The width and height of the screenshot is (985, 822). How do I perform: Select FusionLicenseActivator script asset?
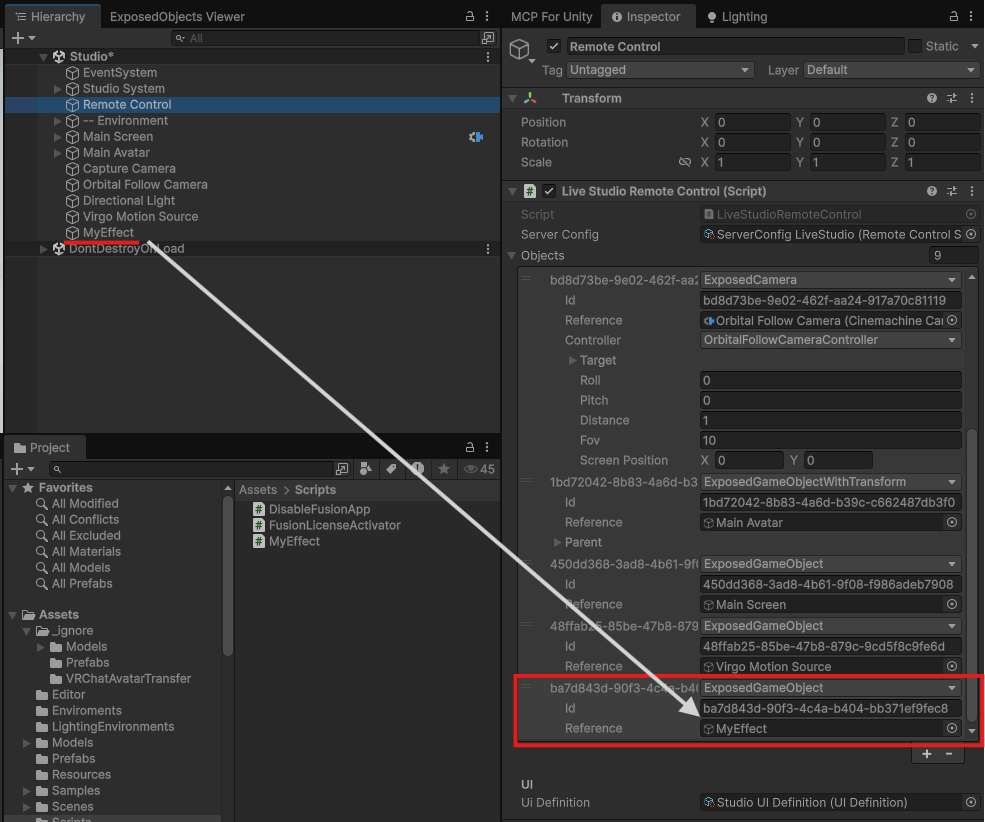(335, 526)
